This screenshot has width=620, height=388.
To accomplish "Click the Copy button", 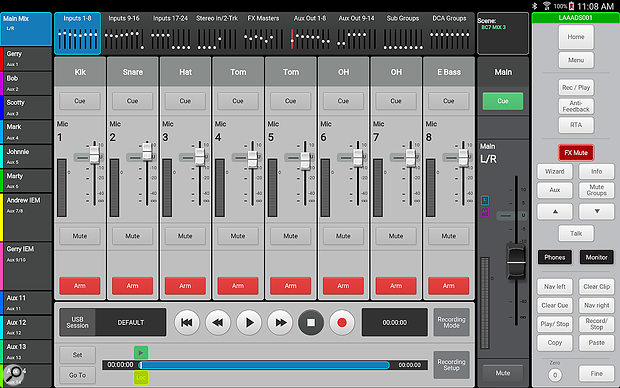I will [555, 343].
